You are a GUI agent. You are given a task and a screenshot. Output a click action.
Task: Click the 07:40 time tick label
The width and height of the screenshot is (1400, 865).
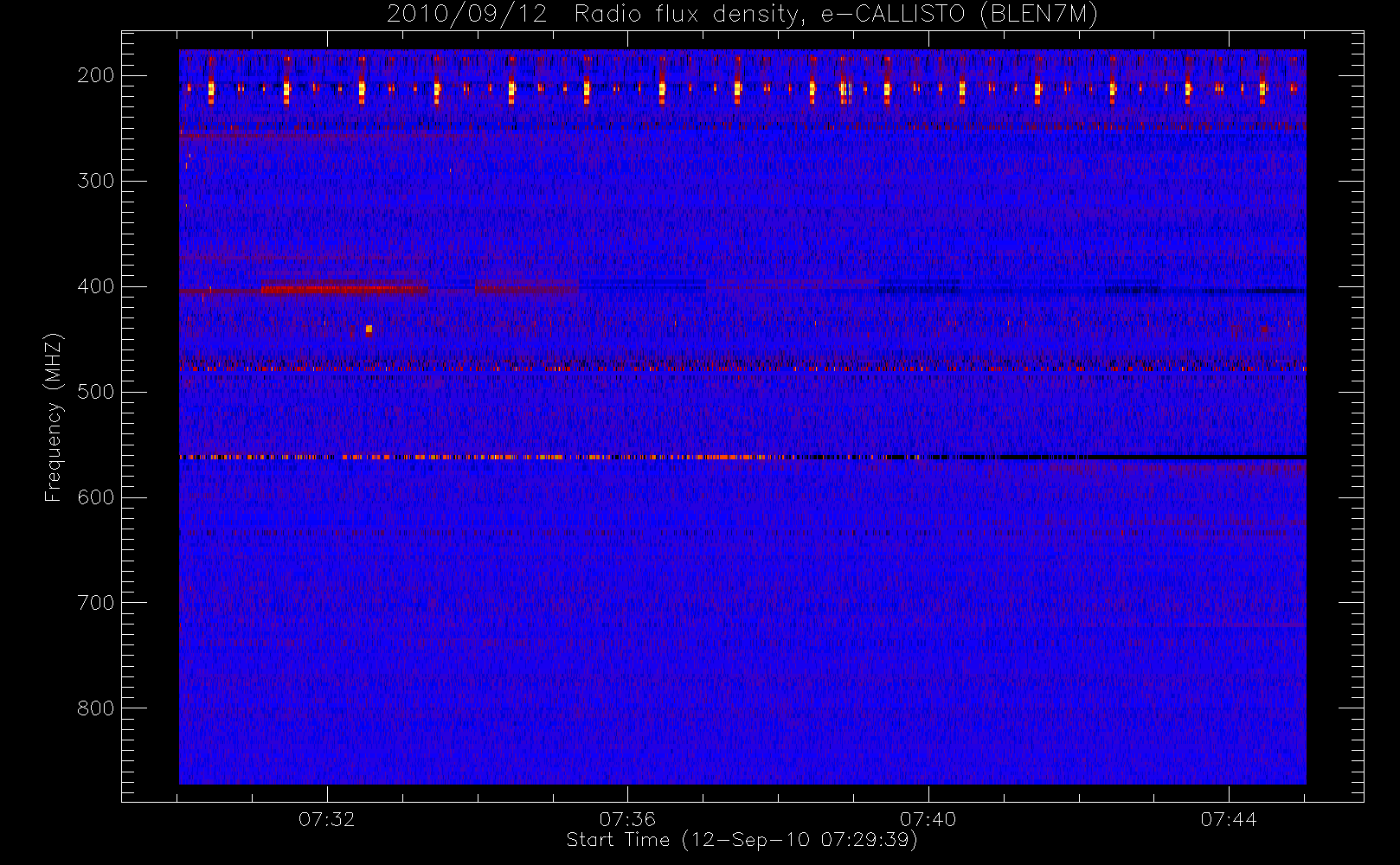(928, 819)
